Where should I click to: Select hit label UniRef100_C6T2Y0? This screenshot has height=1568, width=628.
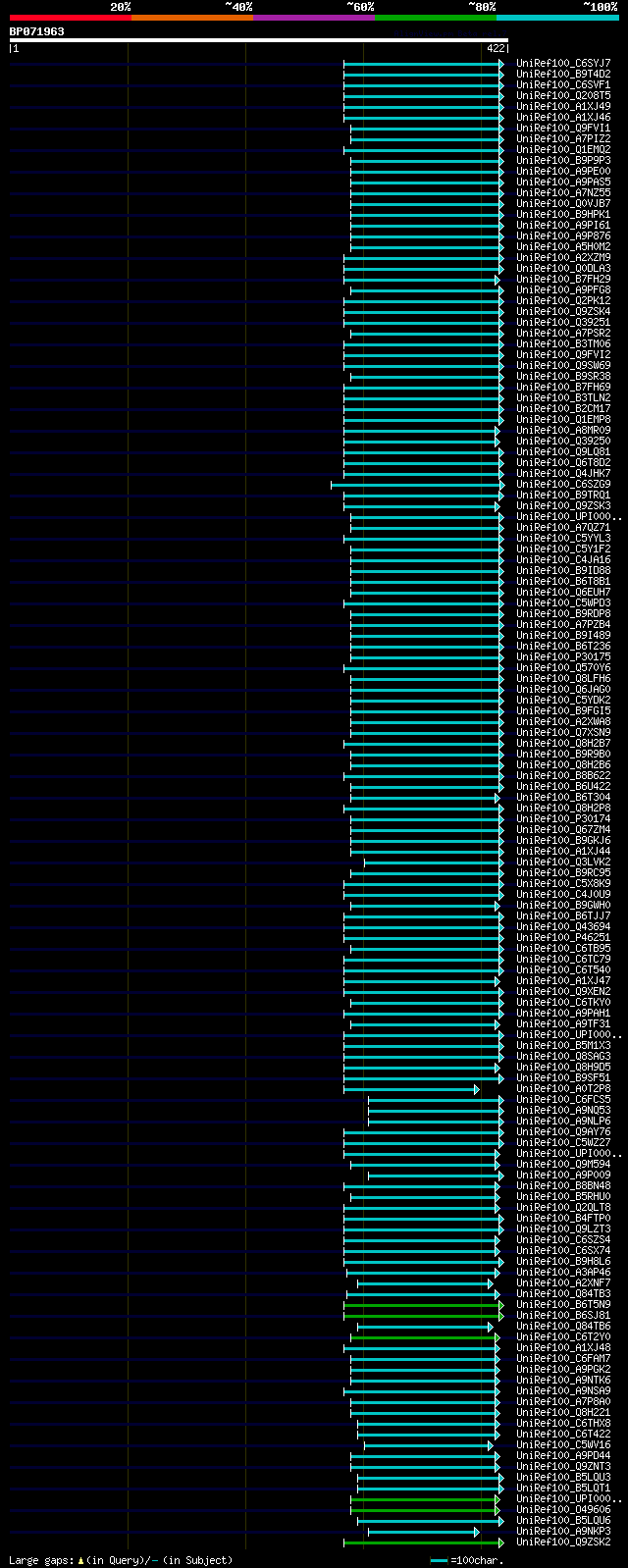pyautogui.click(x=563, y=1336)
